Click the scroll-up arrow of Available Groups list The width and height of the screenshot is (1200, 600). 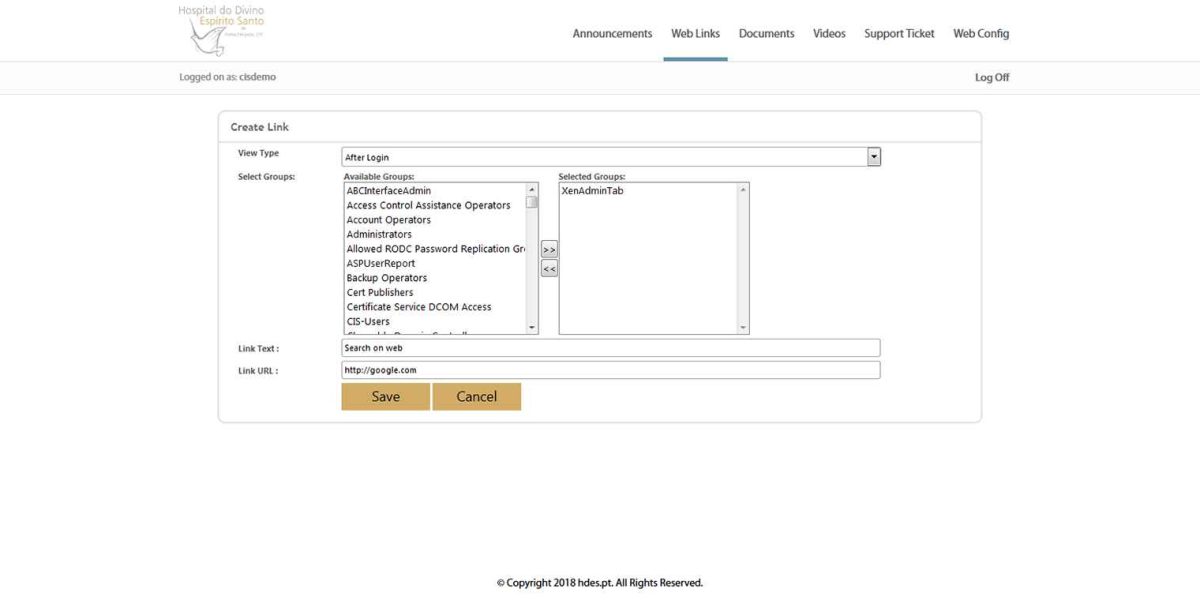(531, 188)
